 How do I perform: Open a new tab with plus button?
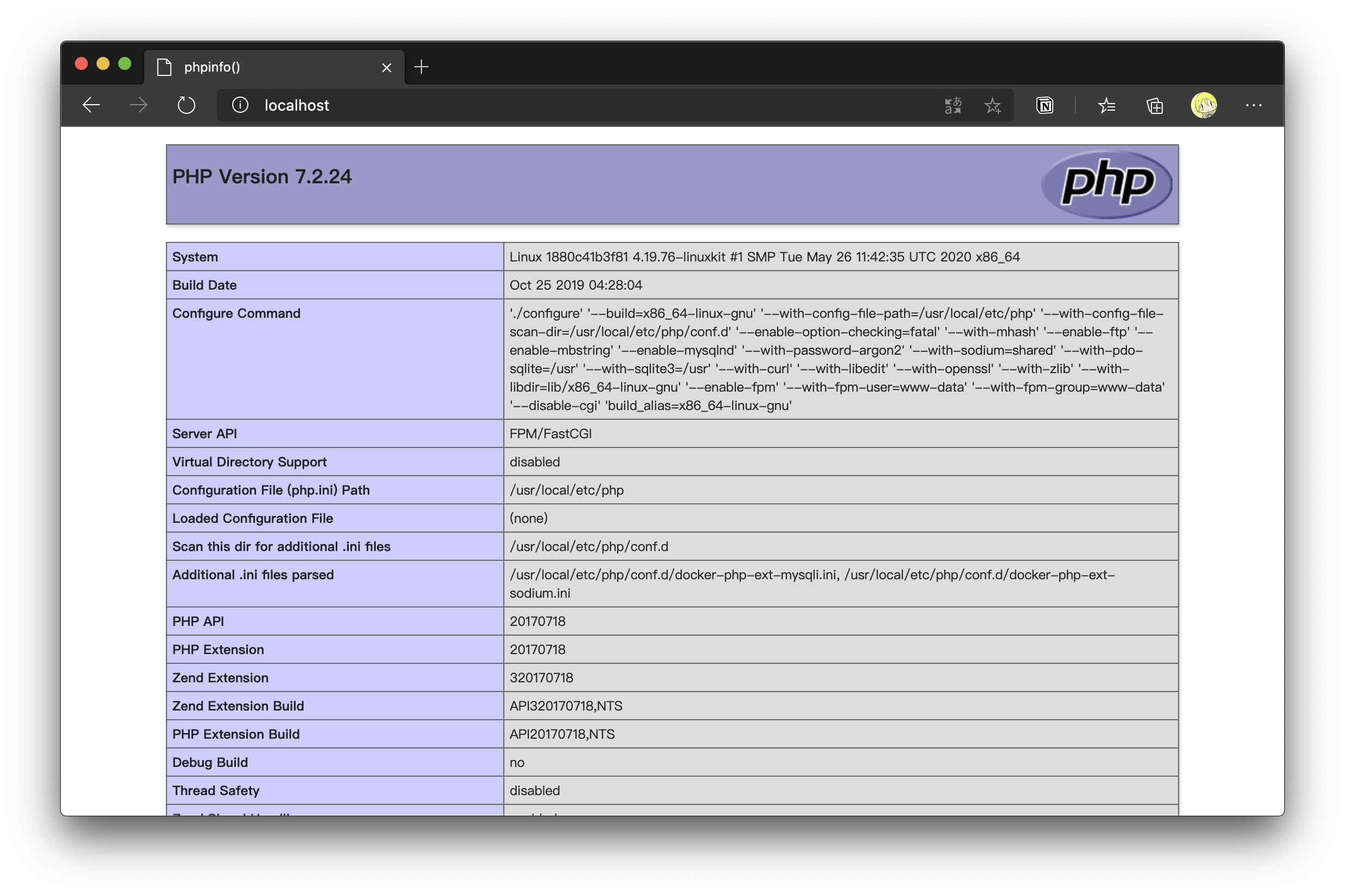[421, 67]
